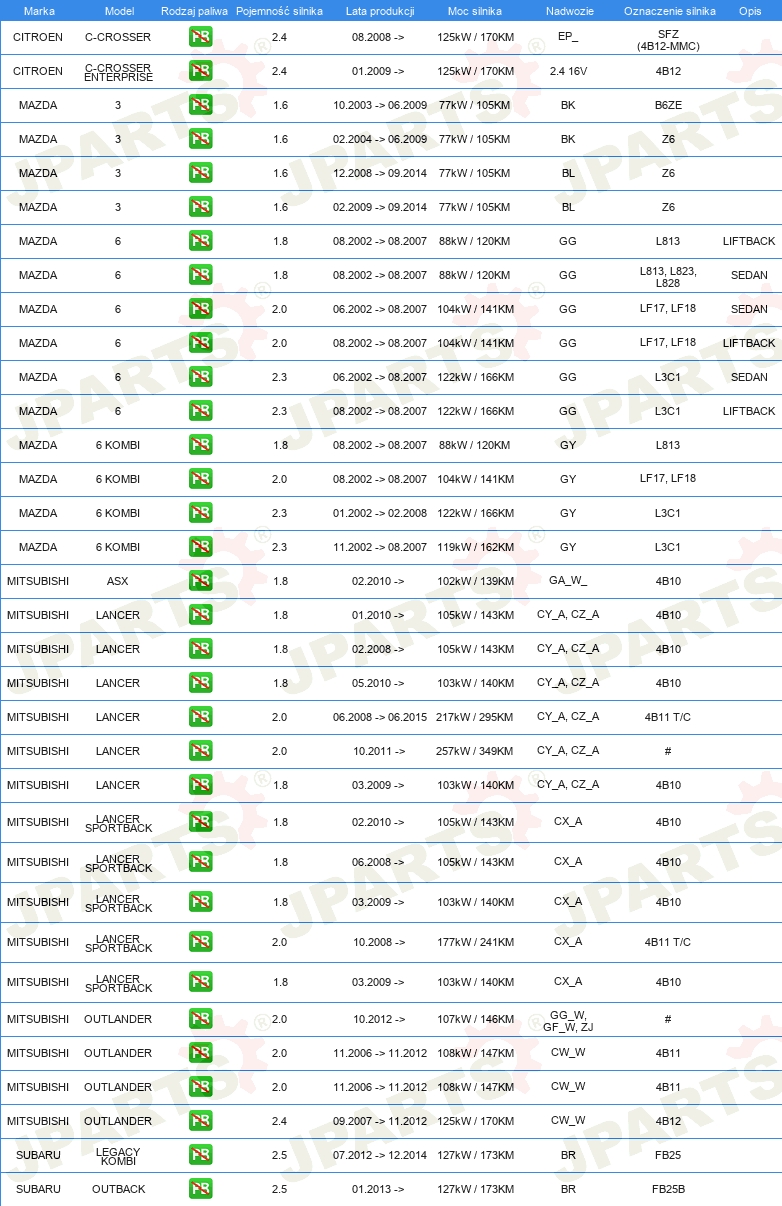Click the 'EP_' body cell
Viewport: 782px width, 1206px height.
tap(568, 37)
